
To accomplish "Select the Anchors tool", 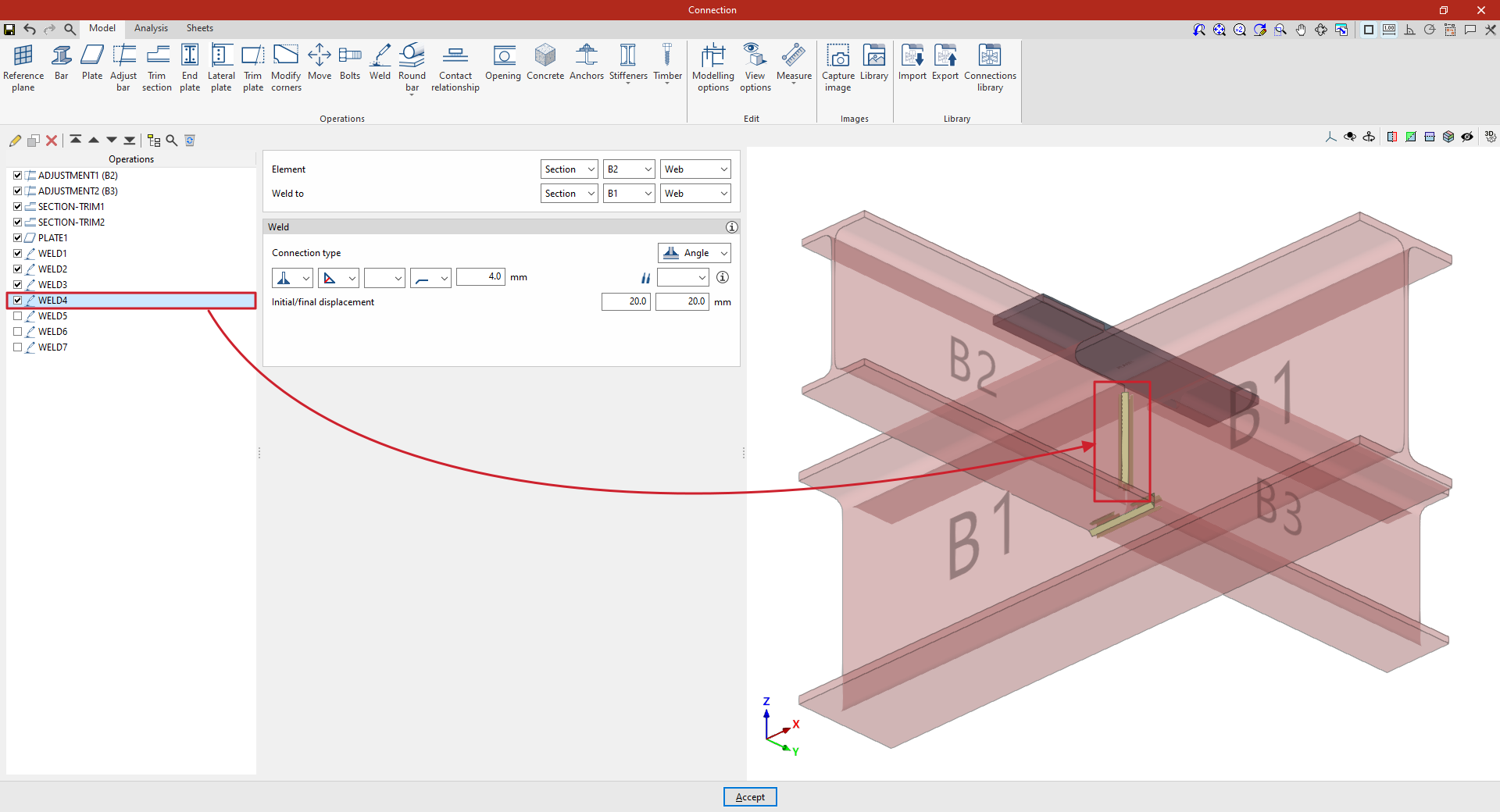I will click(586, 62).
